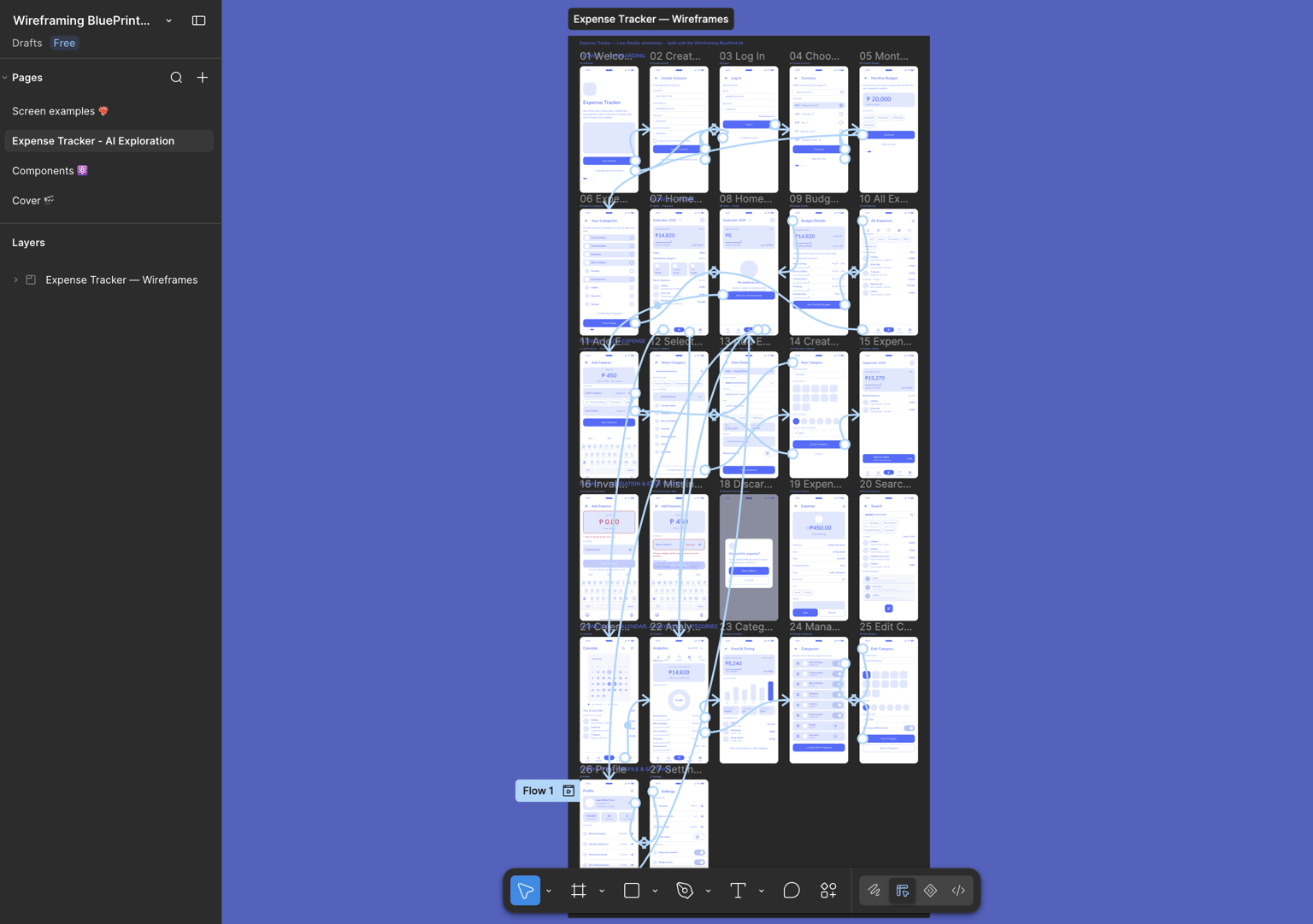Viewport: 1313px width, 924px height.
Task: Open the Move tools dropdown arrow
Action: click(x=549, y=892)
